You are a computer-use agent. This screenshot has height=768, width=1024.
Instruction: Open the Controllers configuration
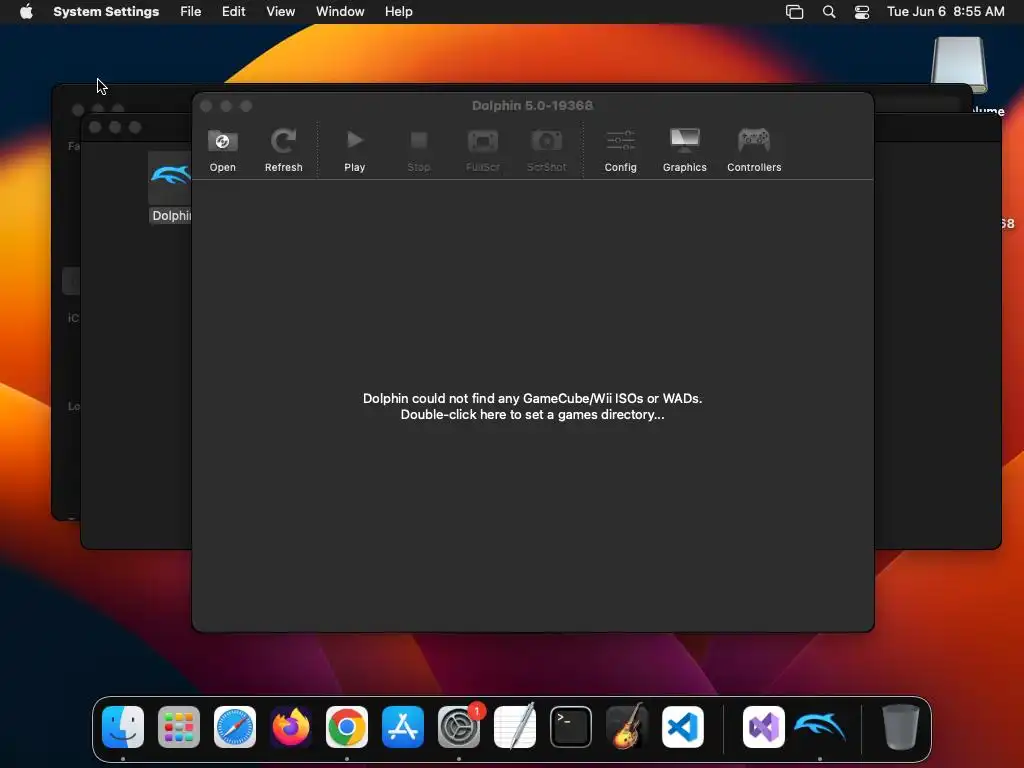pos(754,151)
